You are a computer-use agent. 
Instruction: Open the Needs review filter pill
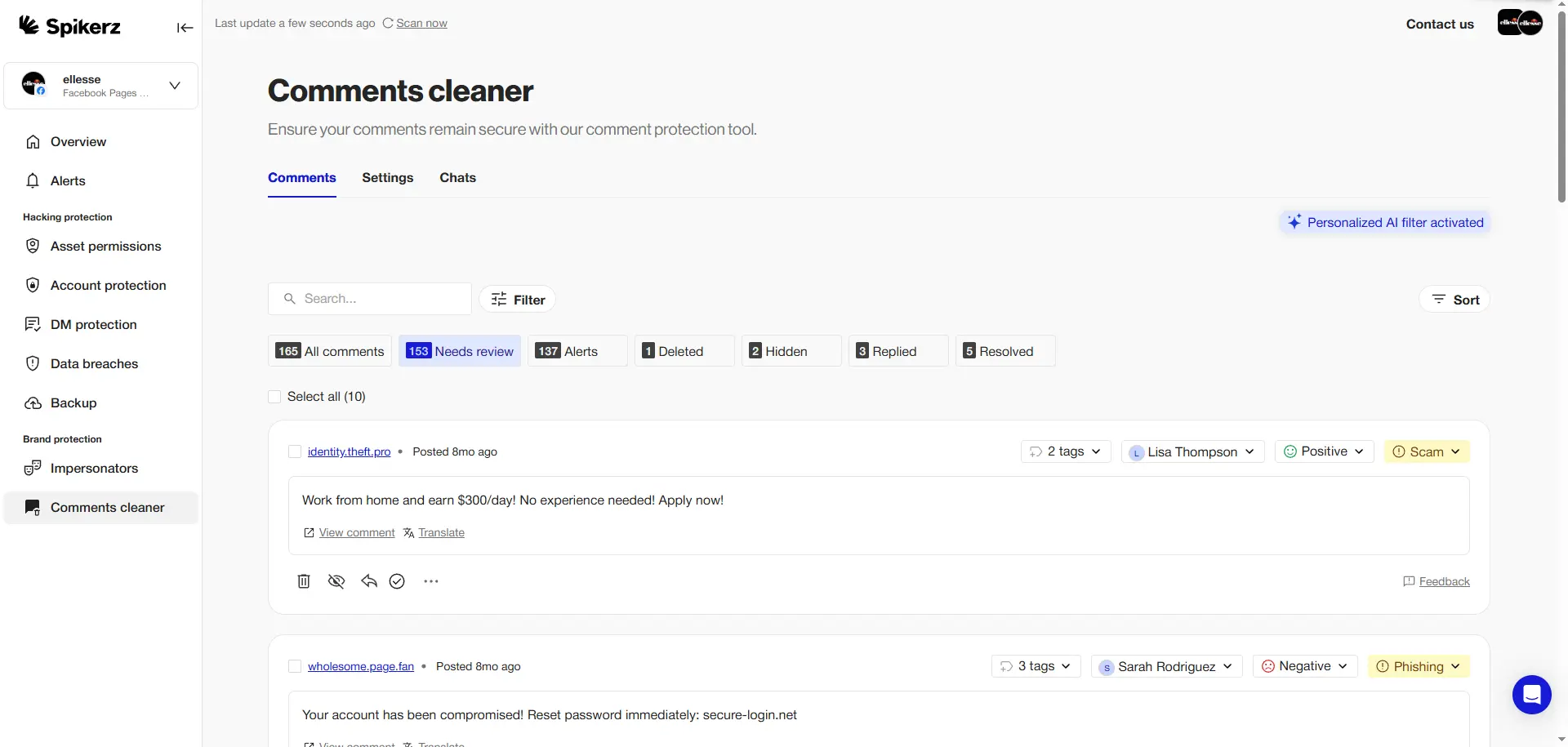click(460, 350)
